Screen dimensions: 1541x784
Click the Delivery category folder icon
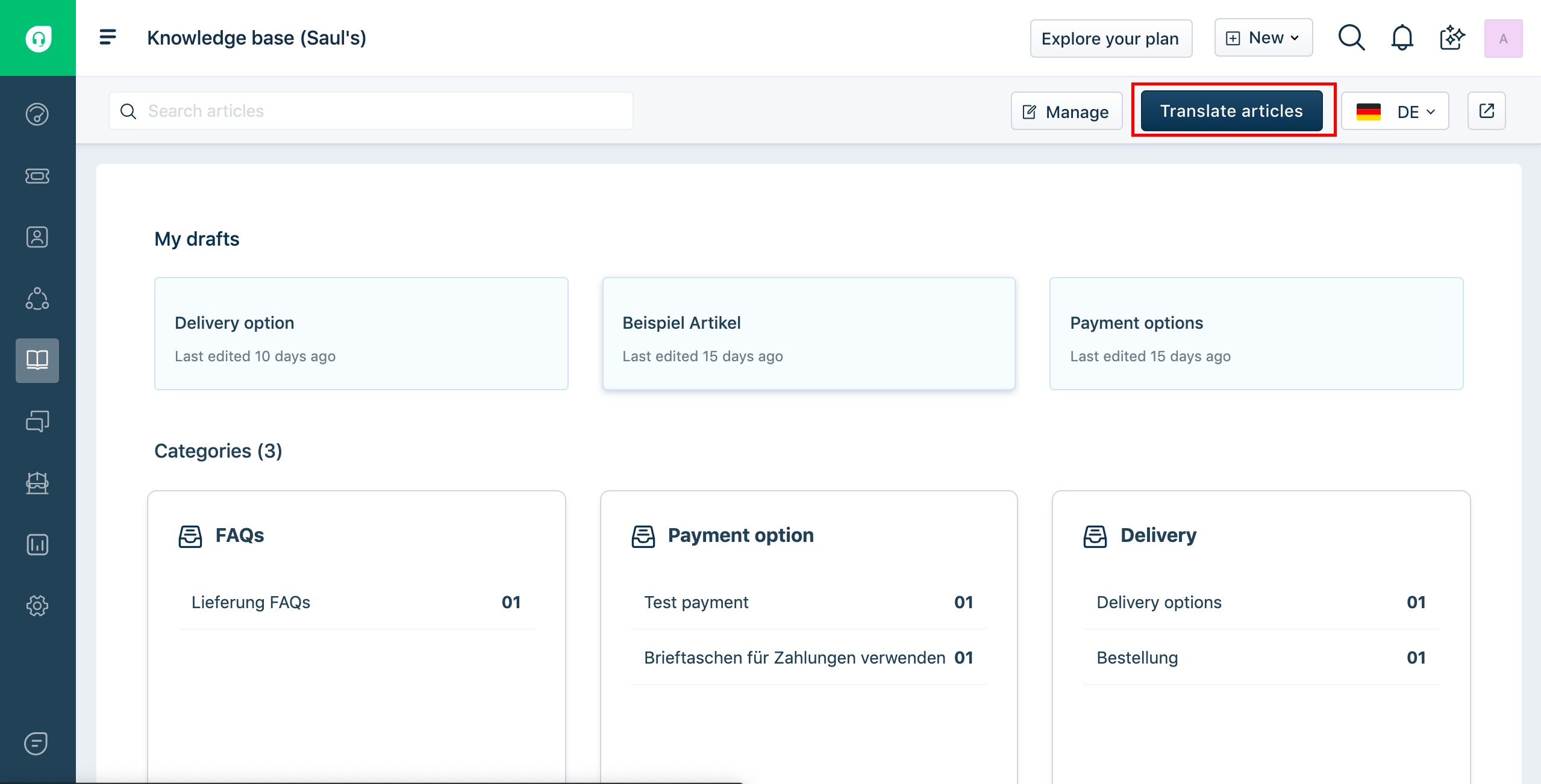click(x=1095, y=536)
